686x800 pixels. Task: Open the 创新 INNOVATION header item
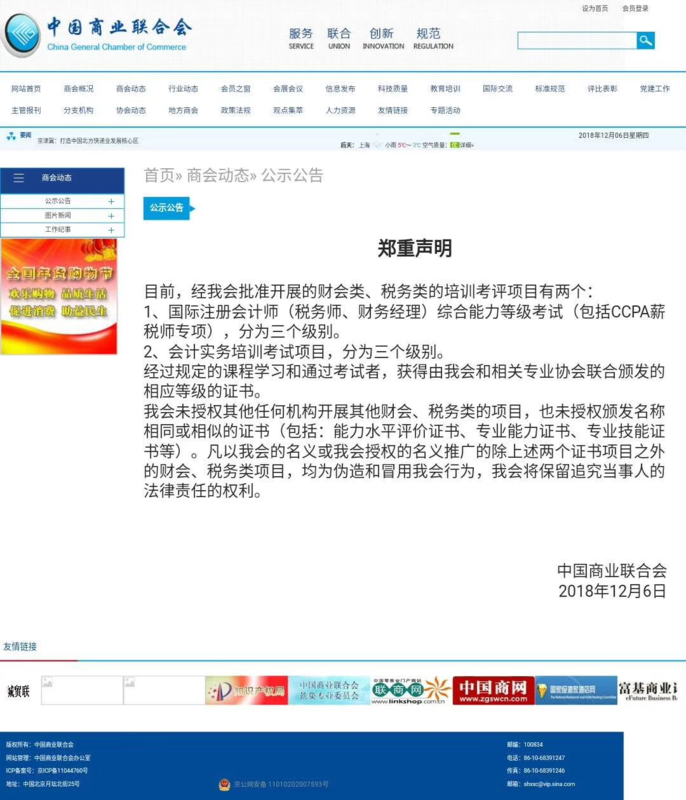pos(383,38)
